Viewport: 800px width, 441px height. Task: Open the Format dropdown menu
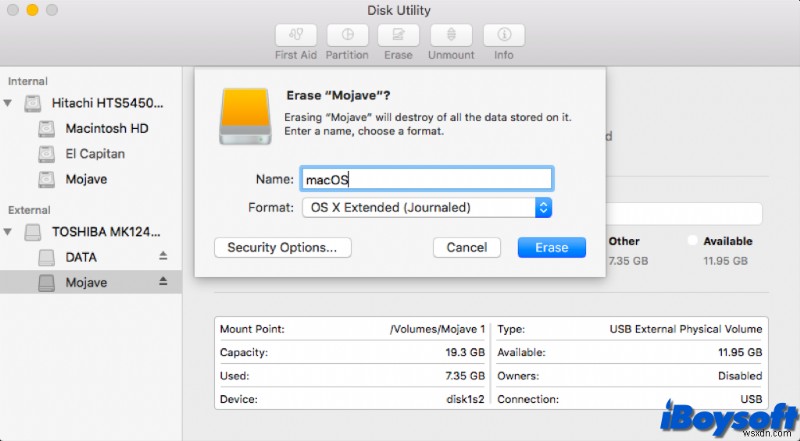tap(427, 208)
